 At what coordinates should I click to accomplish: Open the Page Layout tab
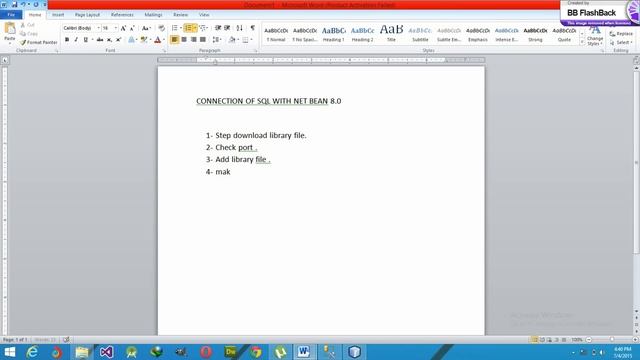tap(87, 15)
